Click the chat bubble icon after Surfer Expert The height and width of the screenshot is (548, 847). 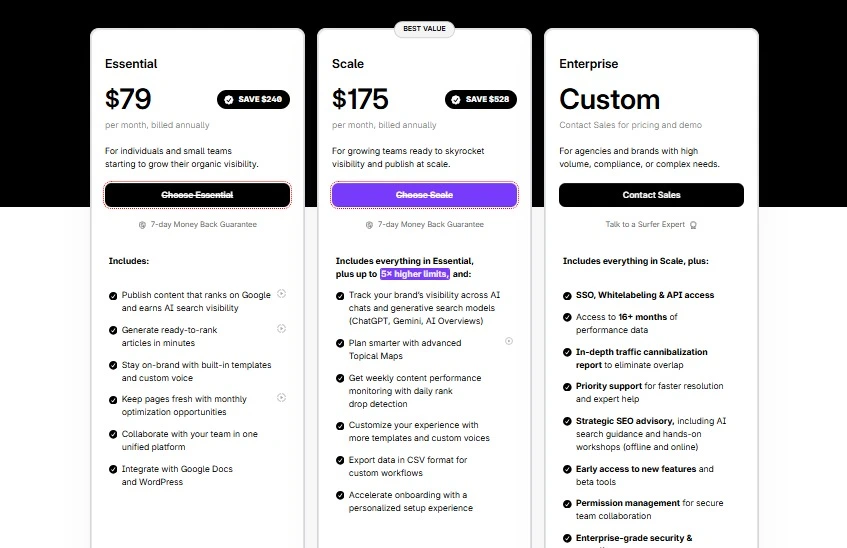click(694, 225)
